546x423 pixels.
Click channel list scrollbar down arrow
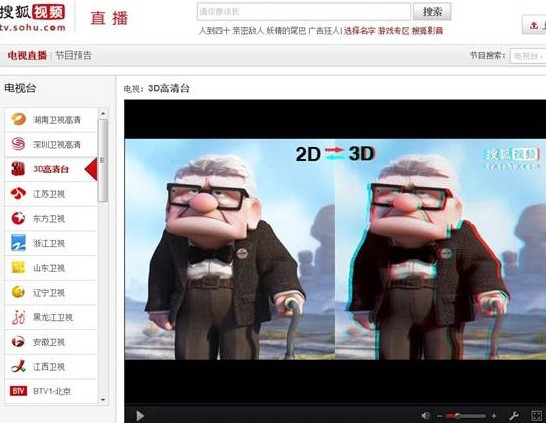click(x=103, y=400)
